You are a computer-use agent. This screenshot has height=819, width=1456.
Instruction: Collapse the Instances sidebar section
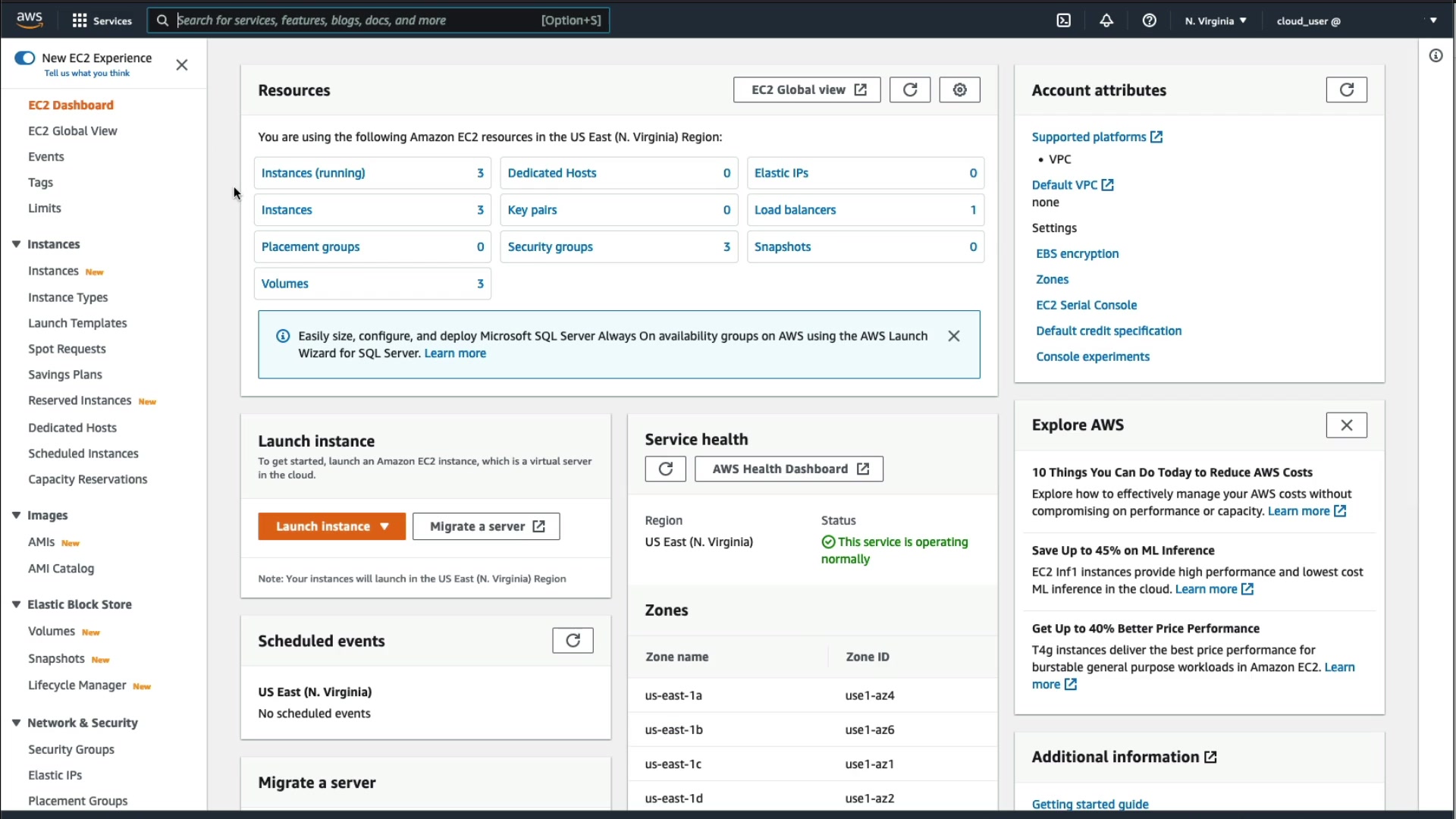[x=16, y=244]
